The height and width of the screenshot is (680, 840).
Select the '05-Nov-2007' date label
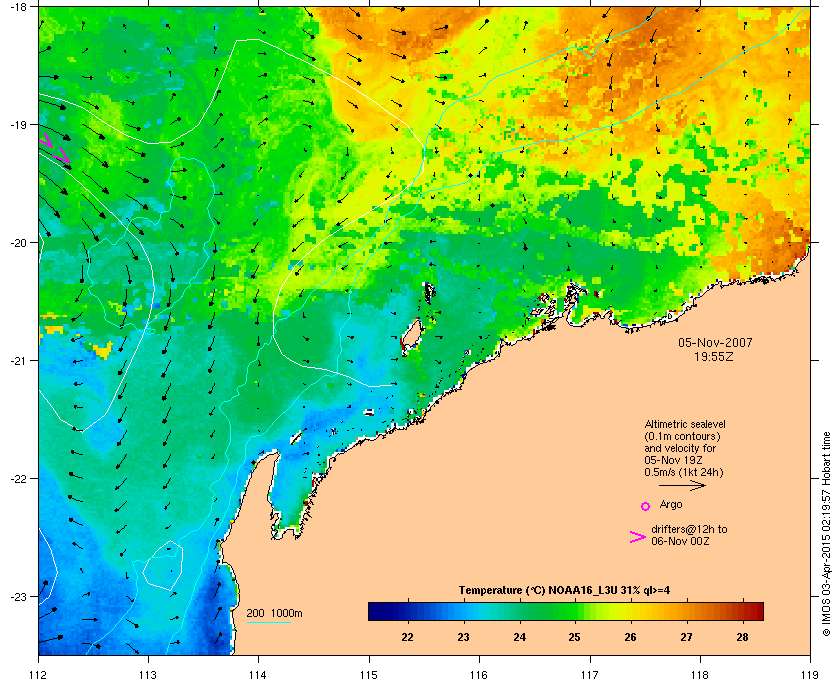click(715, 342)
